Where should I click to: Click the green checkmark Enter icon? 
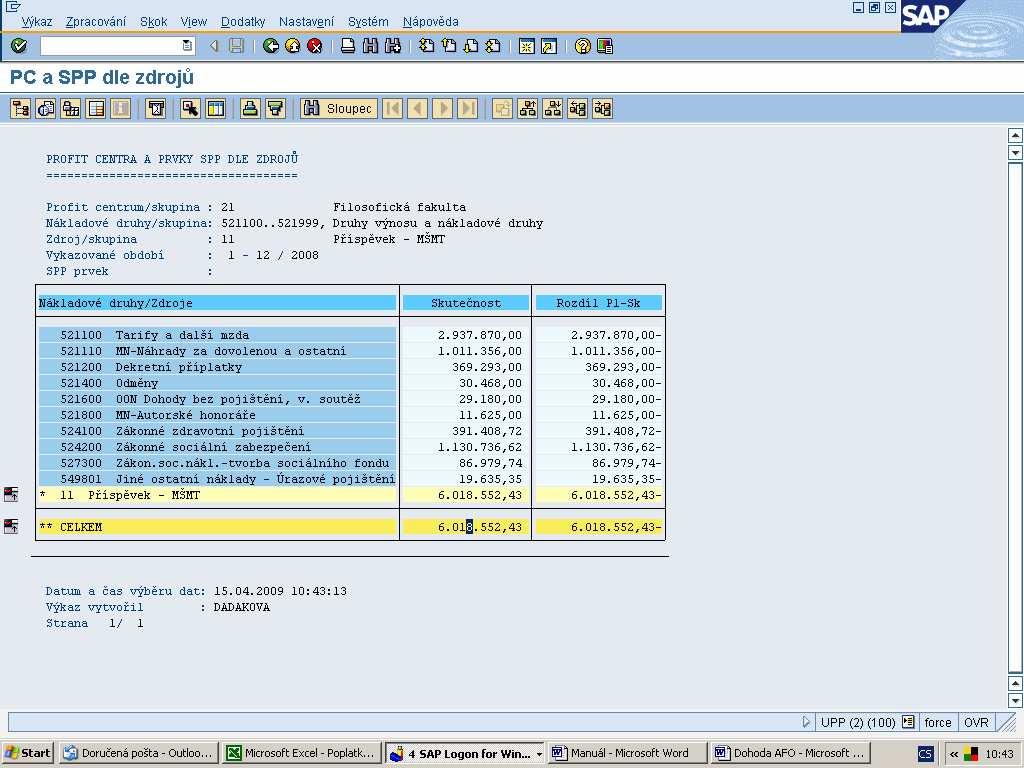point(19,46)
